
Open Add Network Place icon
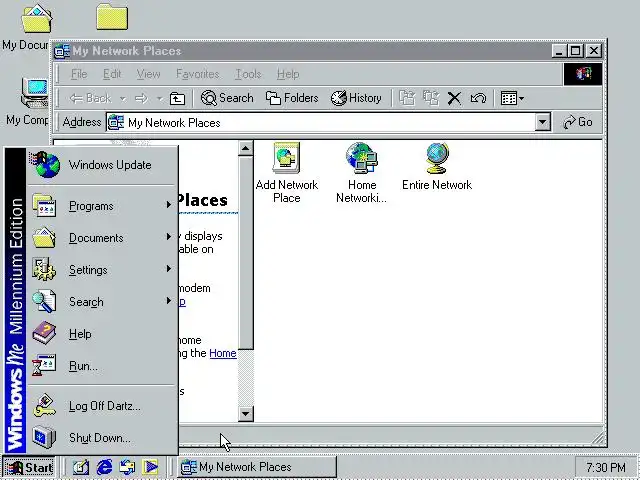pyautogui.click(x=287, y=173)
